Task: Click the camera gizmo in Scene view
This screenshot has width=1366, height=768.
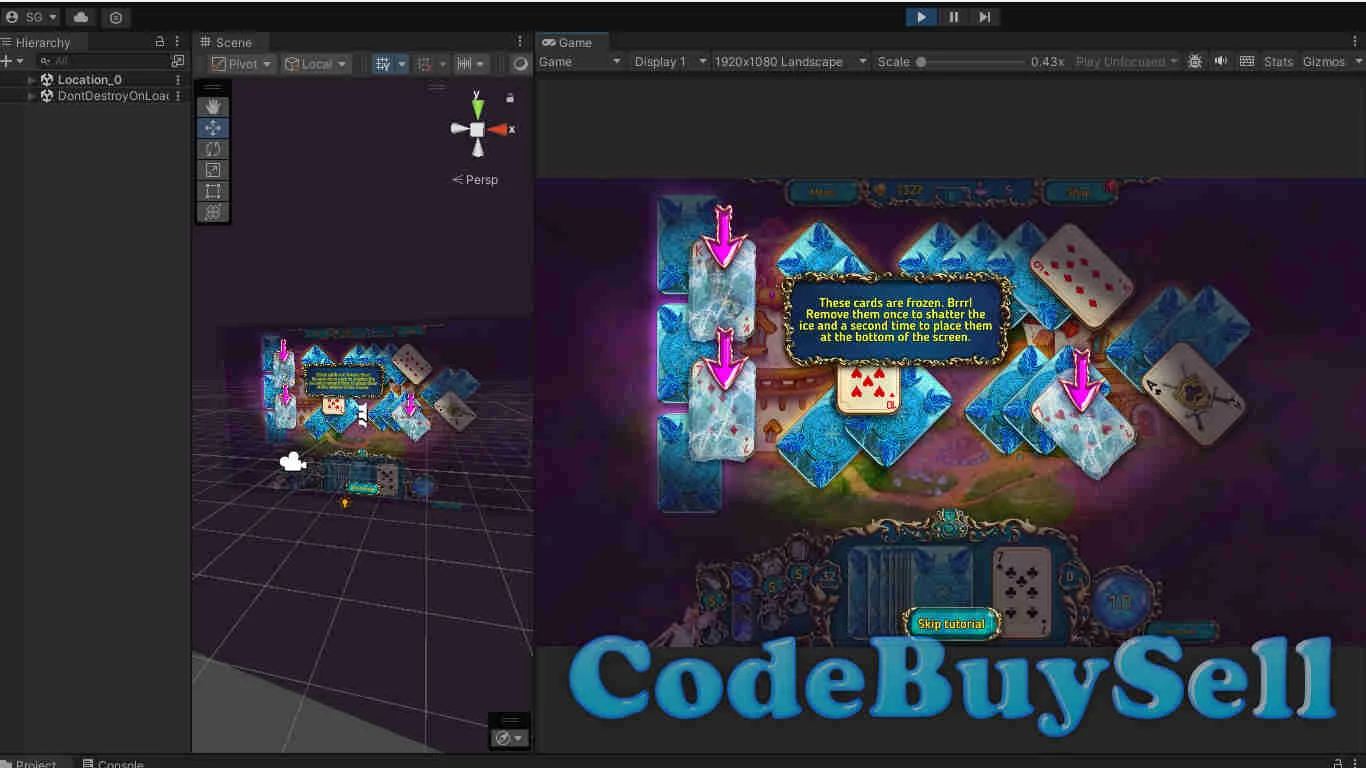Action: click(292, 461)
